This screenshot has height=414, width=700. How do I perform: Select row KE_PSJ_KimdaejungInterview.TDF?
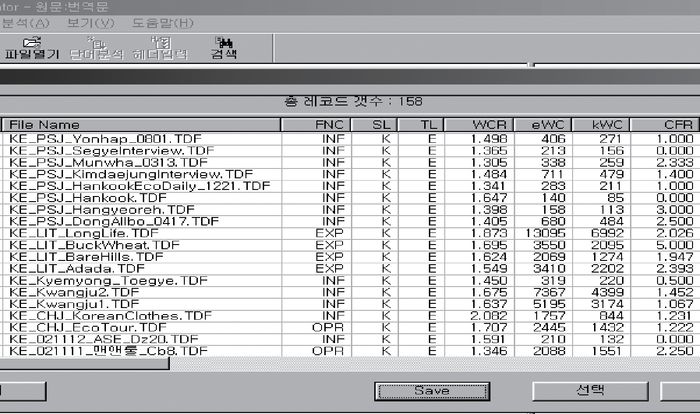(350, 174)
